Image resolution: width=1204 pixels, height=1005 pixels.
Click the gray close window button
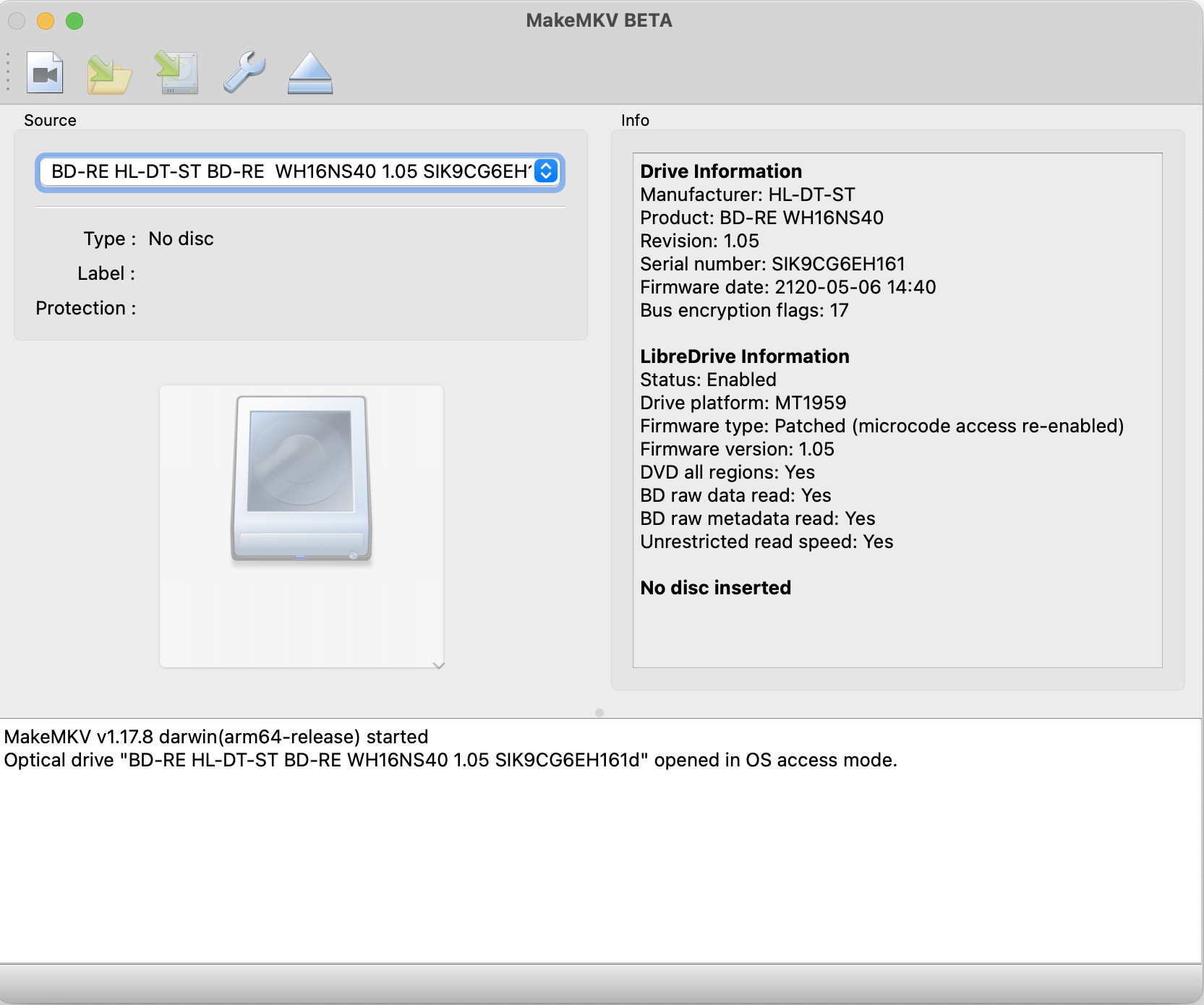(x=17, y=21)
